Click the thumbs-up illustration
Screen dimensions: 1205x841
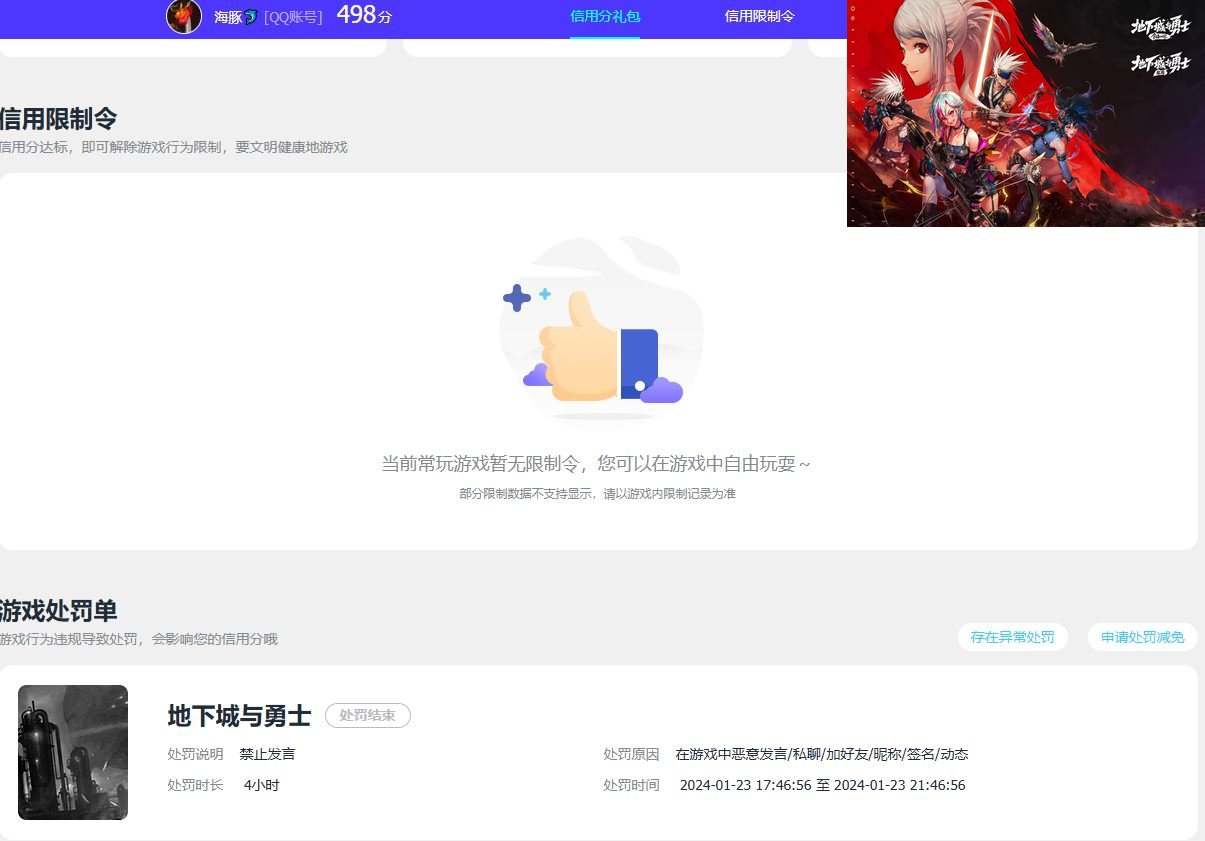point(601,329)
